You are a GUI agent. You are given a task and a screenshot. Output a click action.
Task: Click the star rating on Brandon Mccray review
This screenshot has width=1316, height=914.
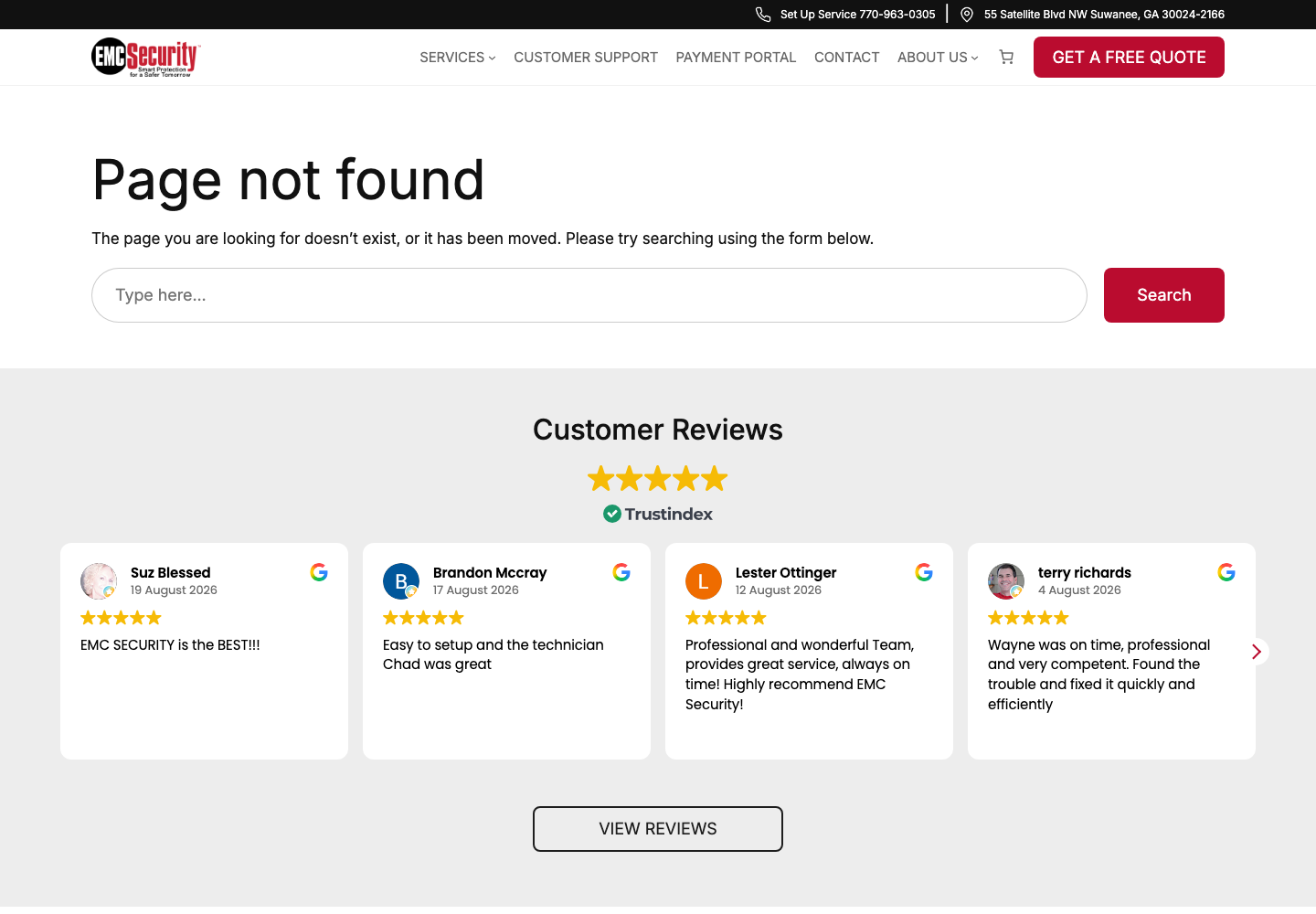[x=423, y=618]
